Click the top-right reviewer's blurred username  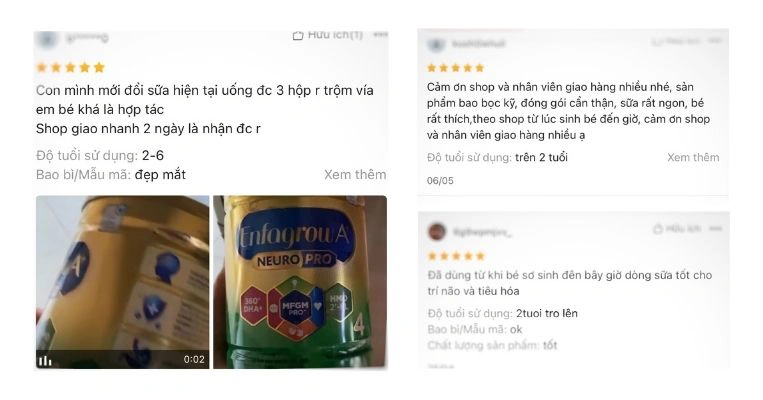(479, 44)
